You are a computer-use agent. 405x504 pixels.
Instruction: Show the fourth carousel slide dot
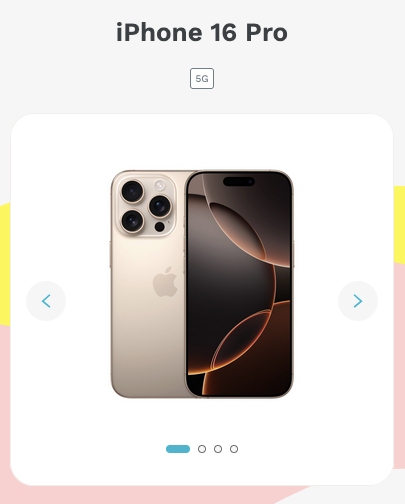click(x=234, y=449)
